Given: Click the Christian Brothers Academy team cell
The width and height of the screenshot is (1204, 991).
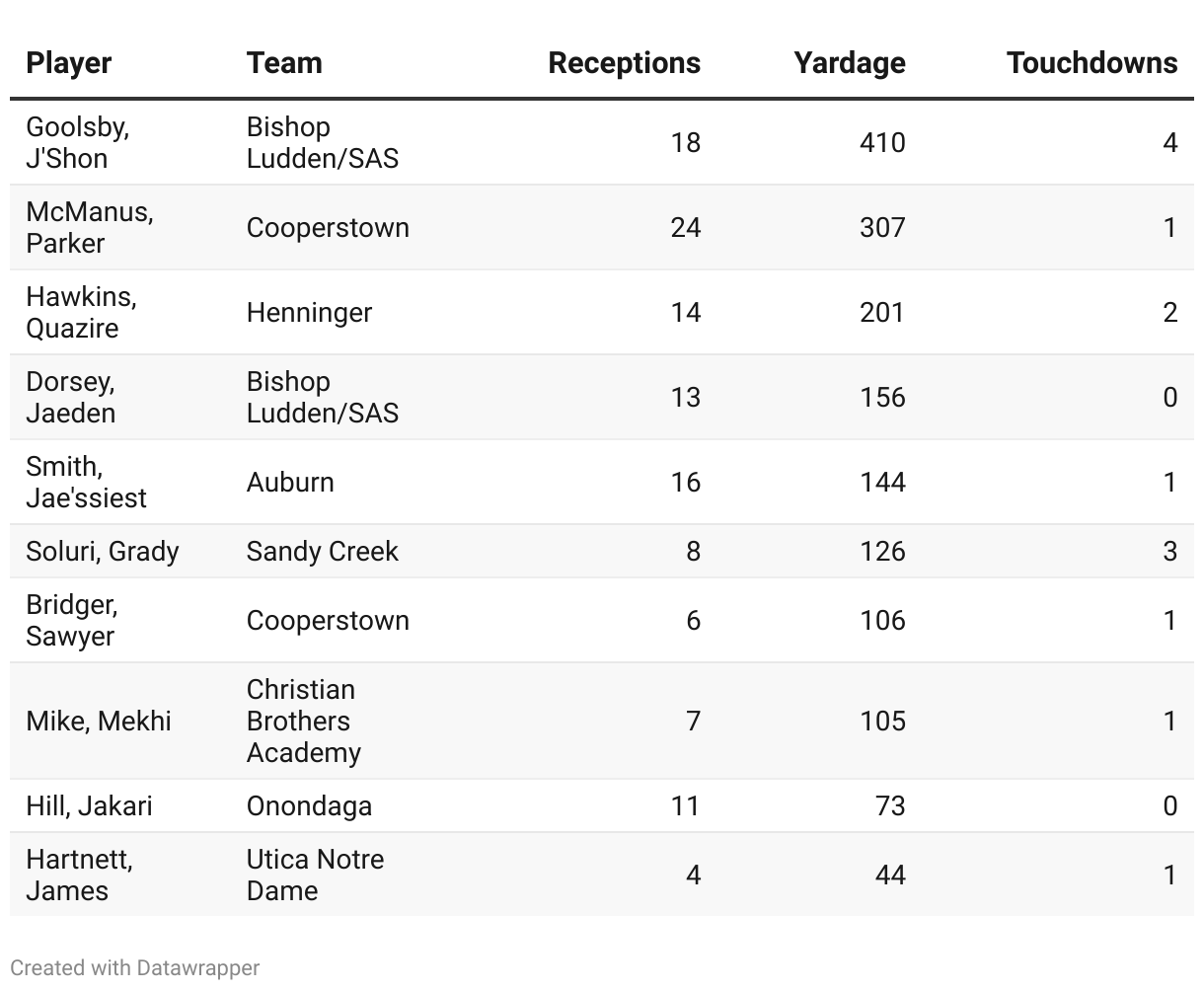Looking at the screenshot, I should tap(303, 721).
